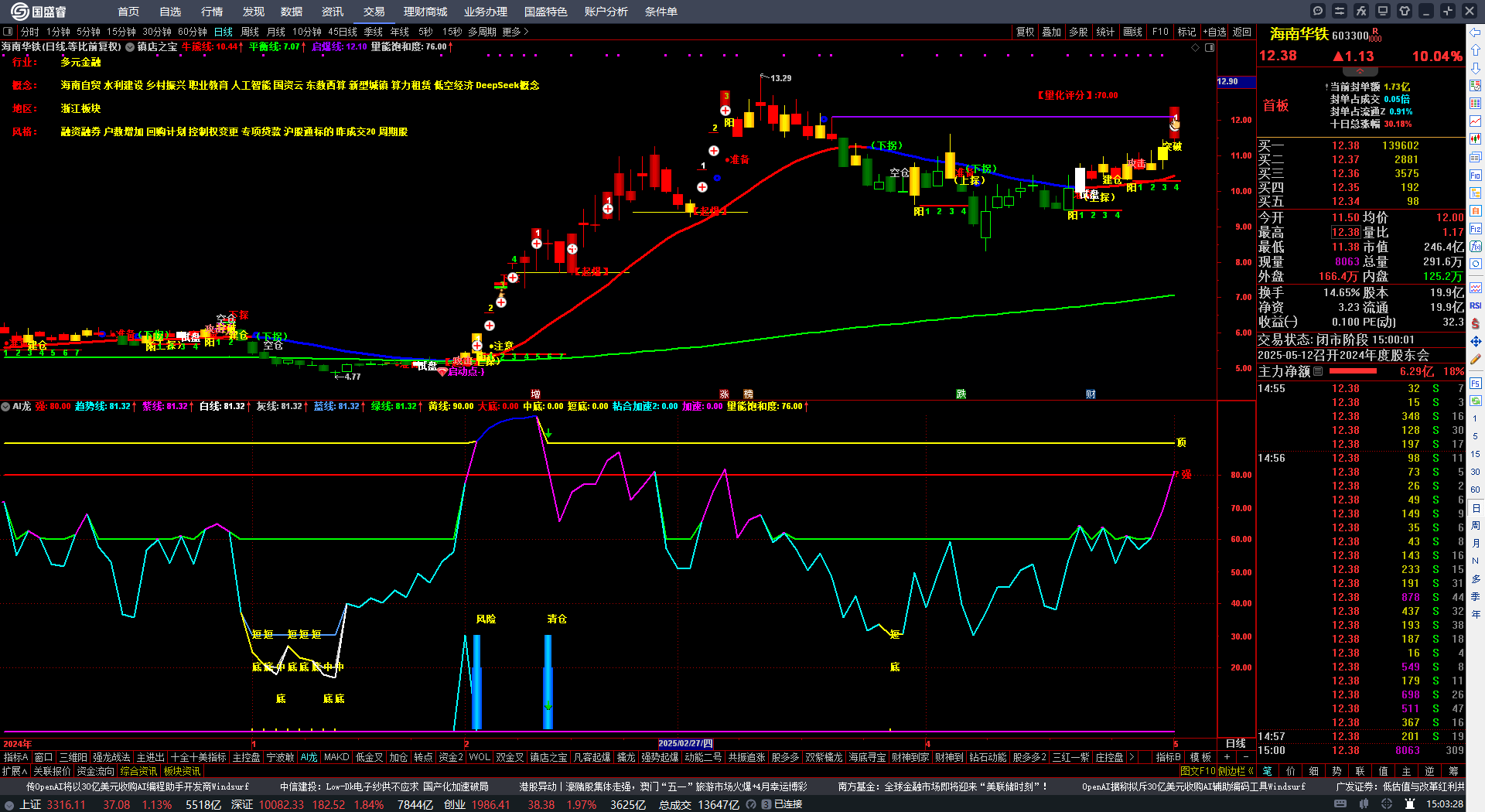Open the message chat icon in title bar
The image size is (1485, 812).
pyautogui.click(x=1318, y=11)
